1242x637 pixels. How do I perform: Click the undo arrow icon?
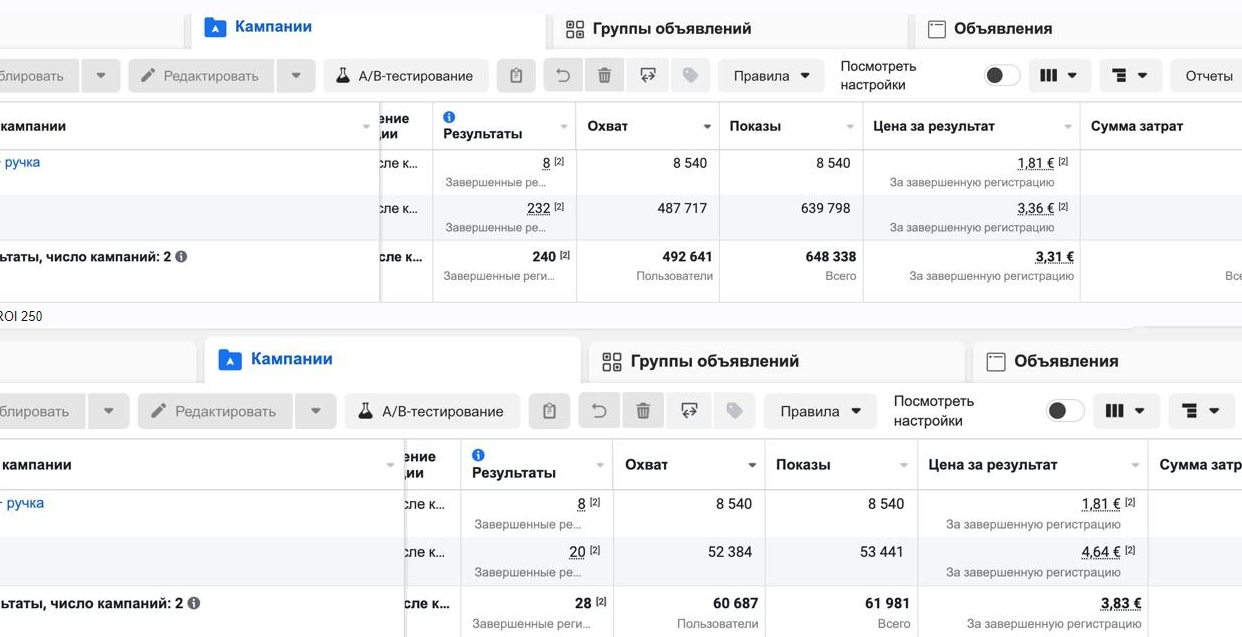(x=562, y=75)
